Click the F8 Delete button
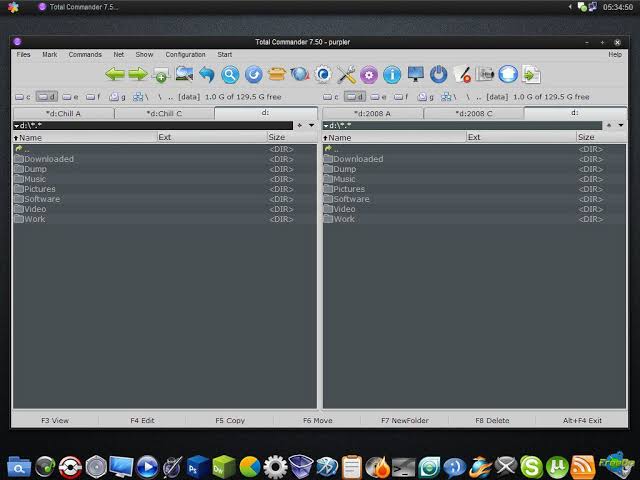Screen dimensions: 640x480 [492, 420]
